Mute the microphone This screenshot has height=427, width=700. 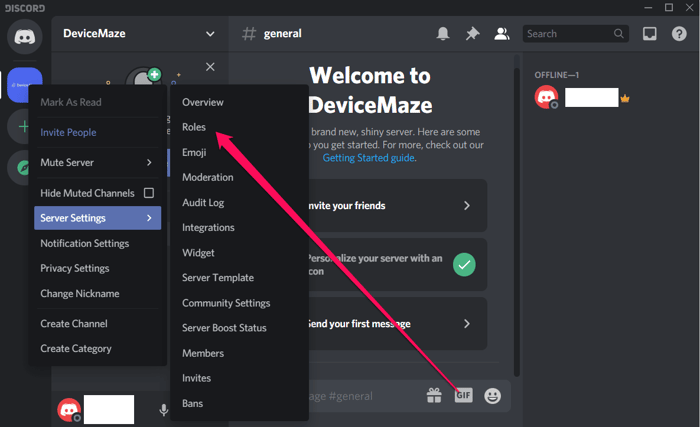point(164,410)
